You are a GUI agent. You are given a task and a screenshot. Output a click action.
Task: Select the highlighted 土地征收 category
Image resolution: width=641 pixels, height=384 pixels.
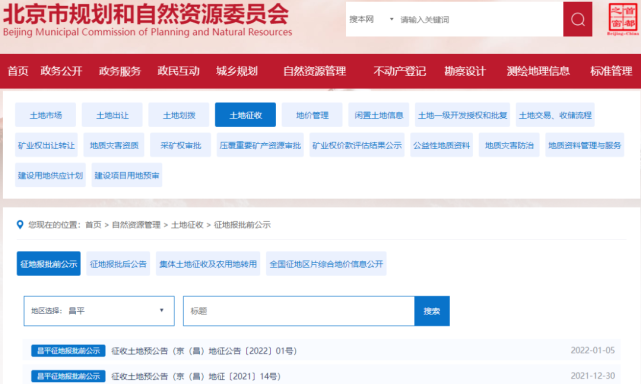245,115
